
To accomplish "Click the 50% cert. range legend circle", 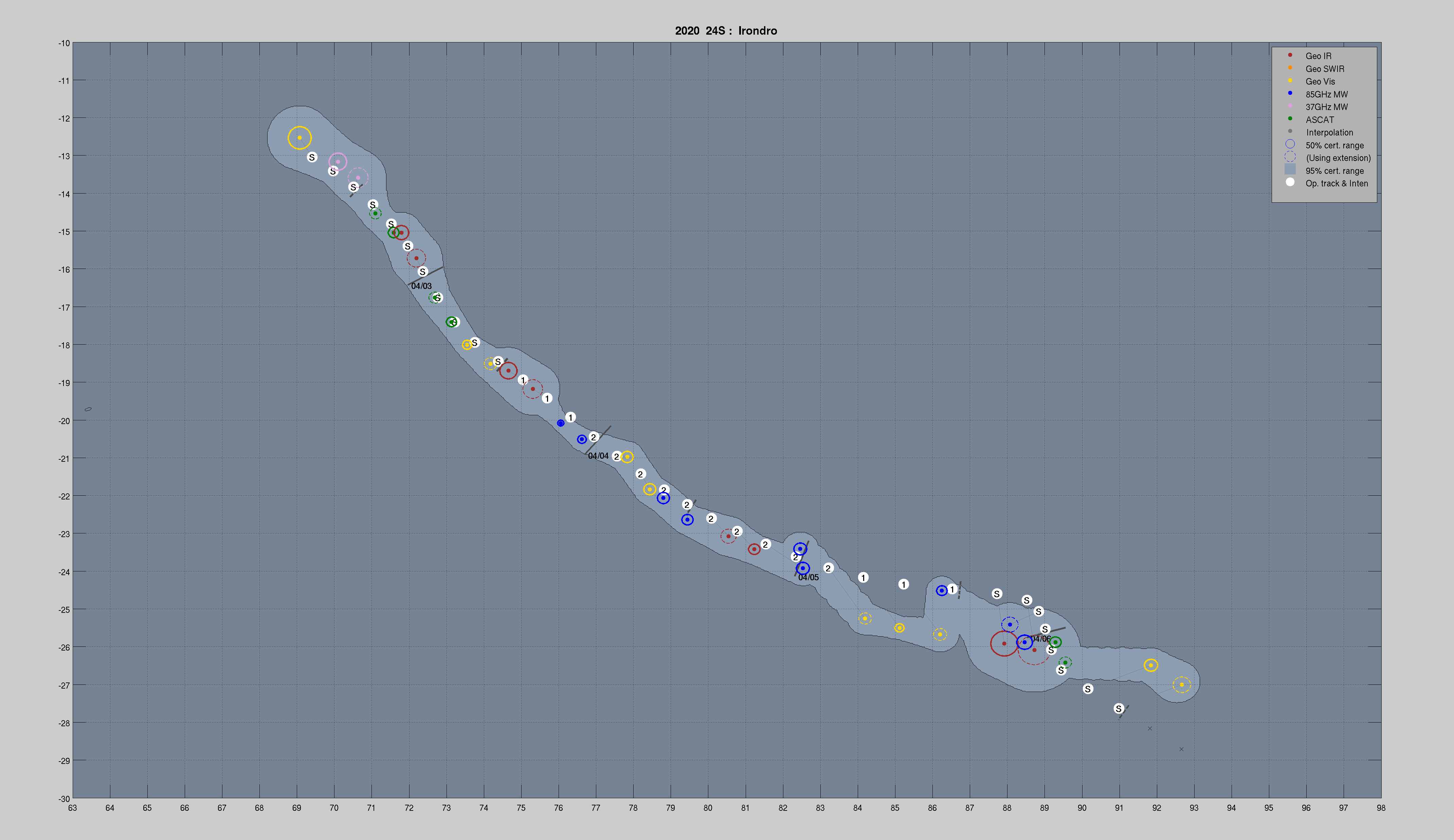I will tap(1290, 144).
